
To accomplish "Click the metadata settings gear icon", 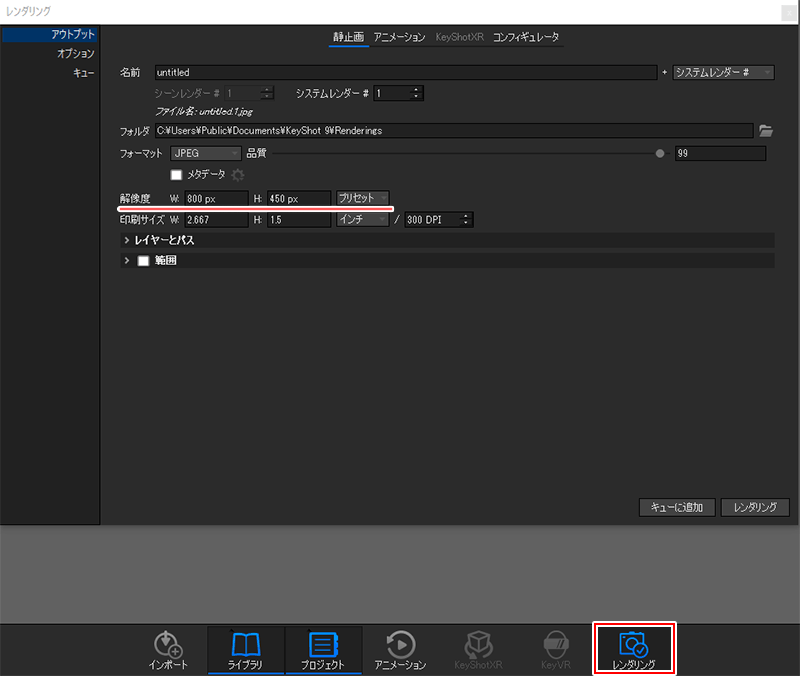I will point(238,175).
